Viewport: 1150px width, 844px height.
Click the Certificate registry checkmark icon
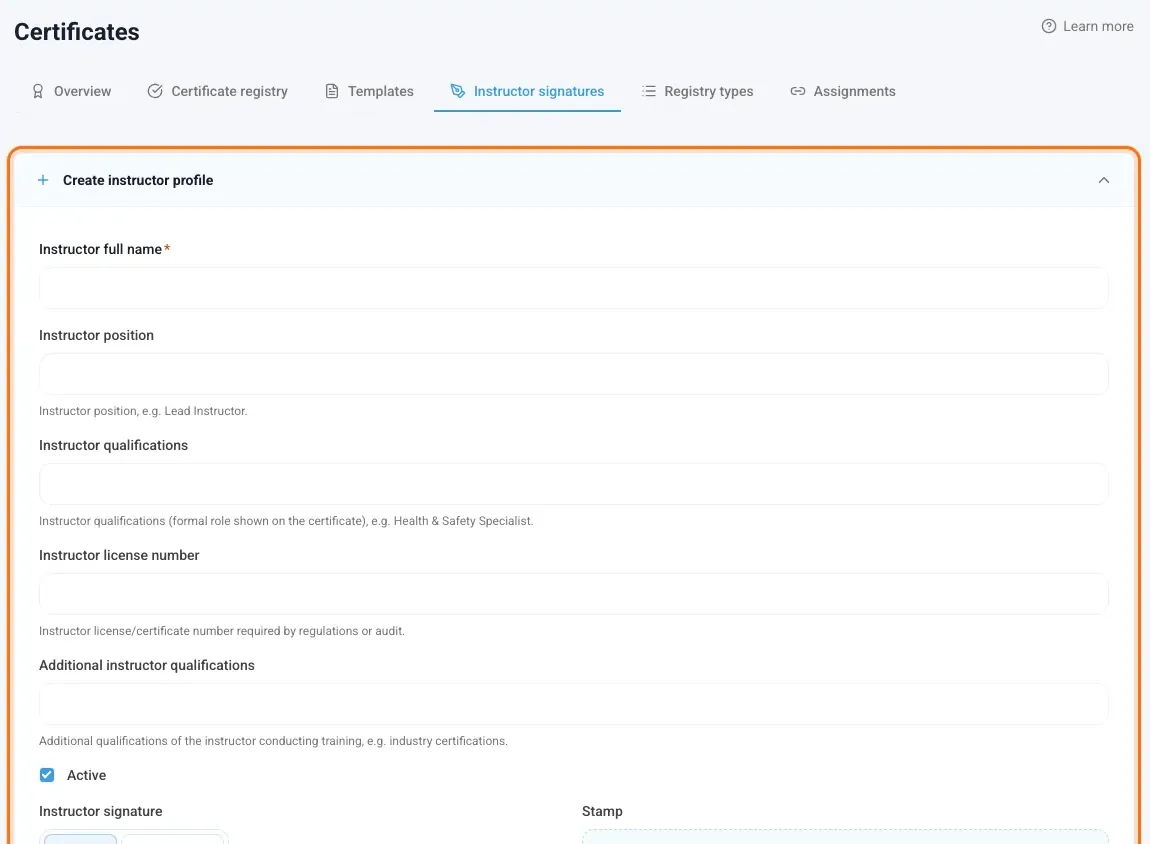tap(155, 91)
